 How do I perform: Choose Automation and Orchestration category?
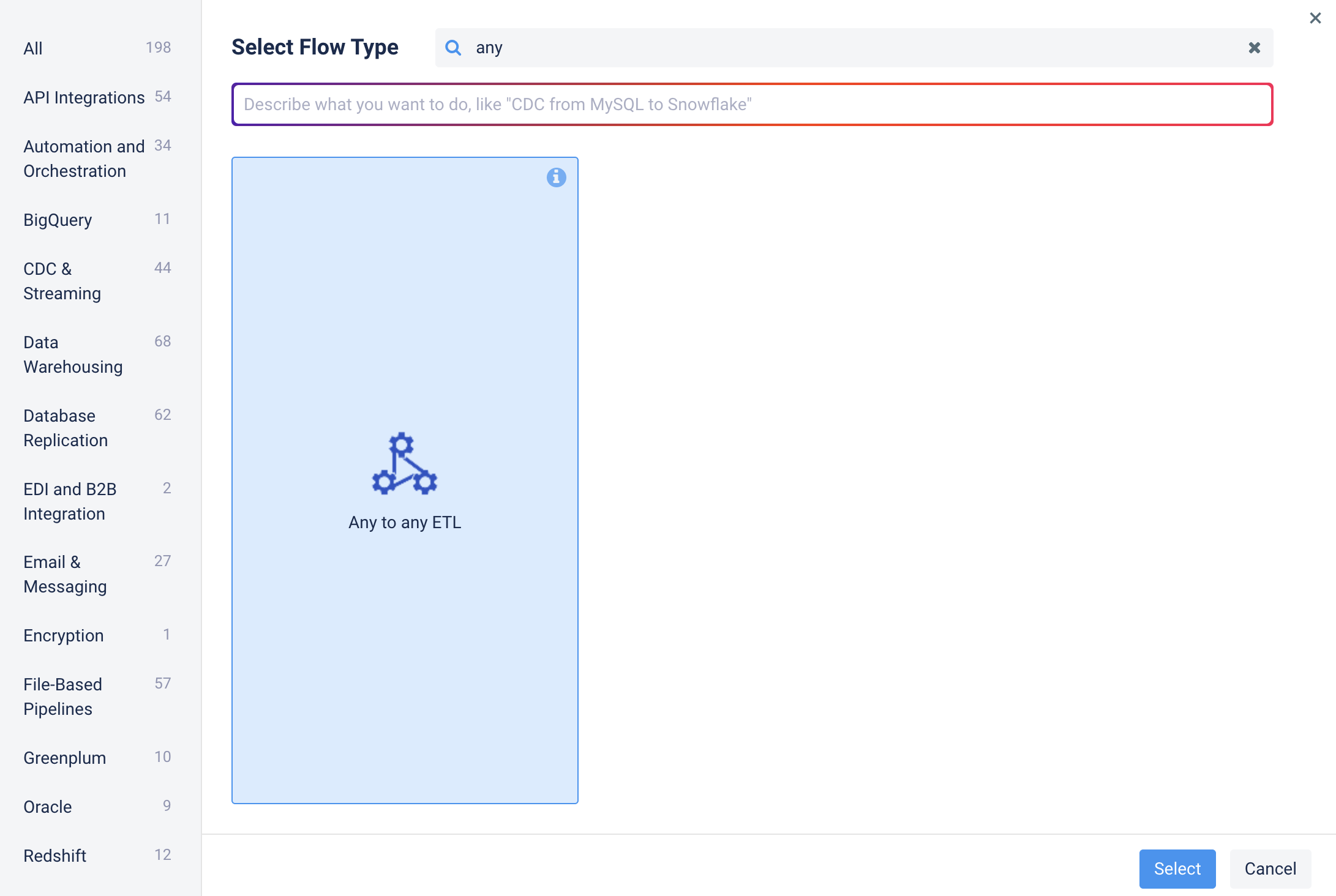[84, 159]
